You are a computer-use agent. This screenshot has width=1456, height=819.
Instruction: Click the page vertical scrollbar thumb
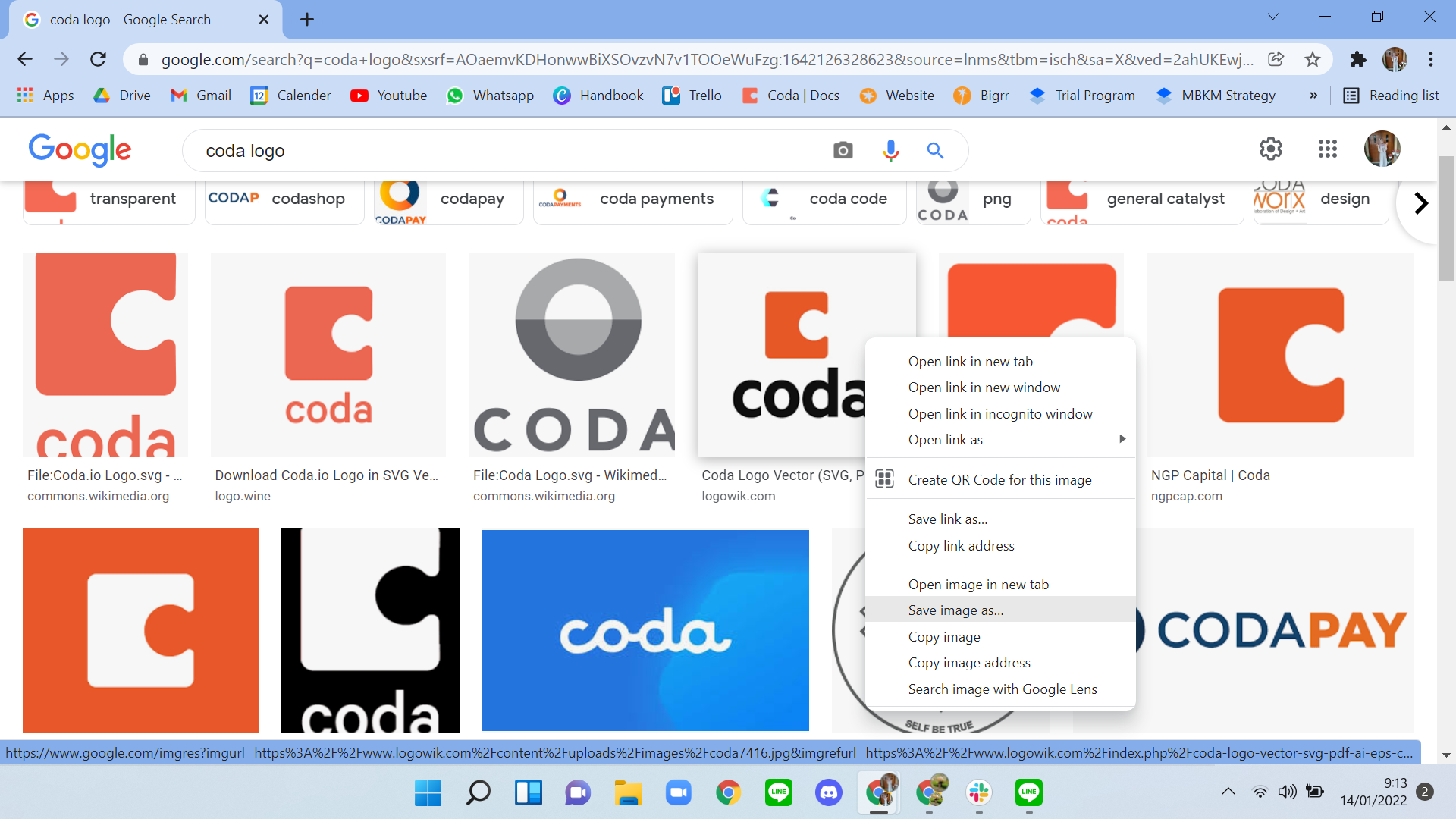(x=1446, y=218)
